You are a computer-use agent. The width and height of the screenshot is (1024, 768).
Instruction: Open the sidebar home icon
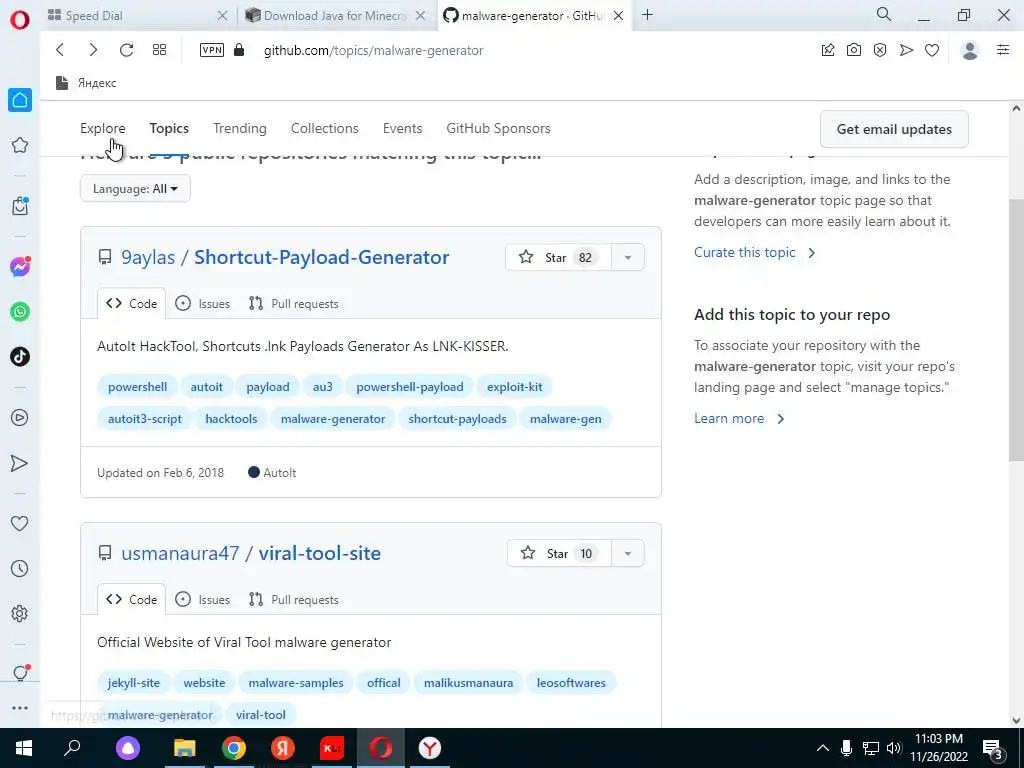click(x=20, y=100)
